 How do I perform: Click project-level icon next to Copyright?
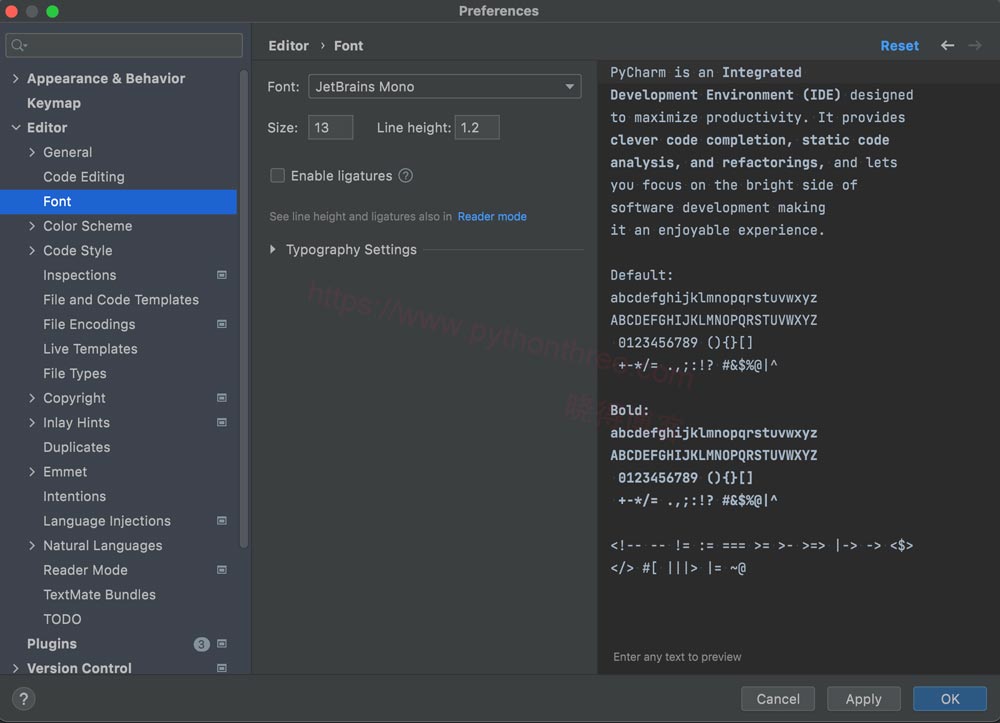[x=221, y=398]
